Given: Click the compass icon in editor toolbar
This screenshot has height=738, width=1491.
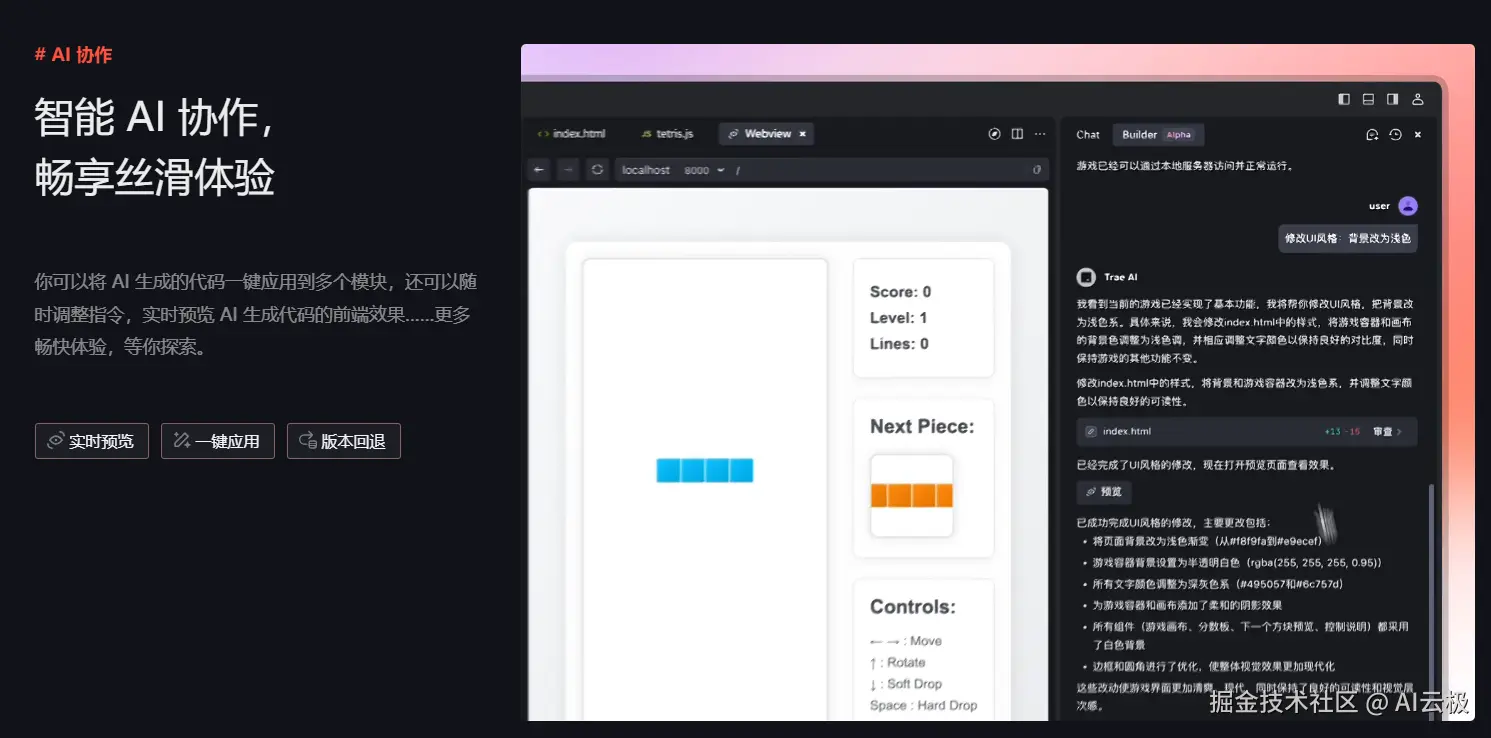Looking at the screenshot, I should click(994, 134).
